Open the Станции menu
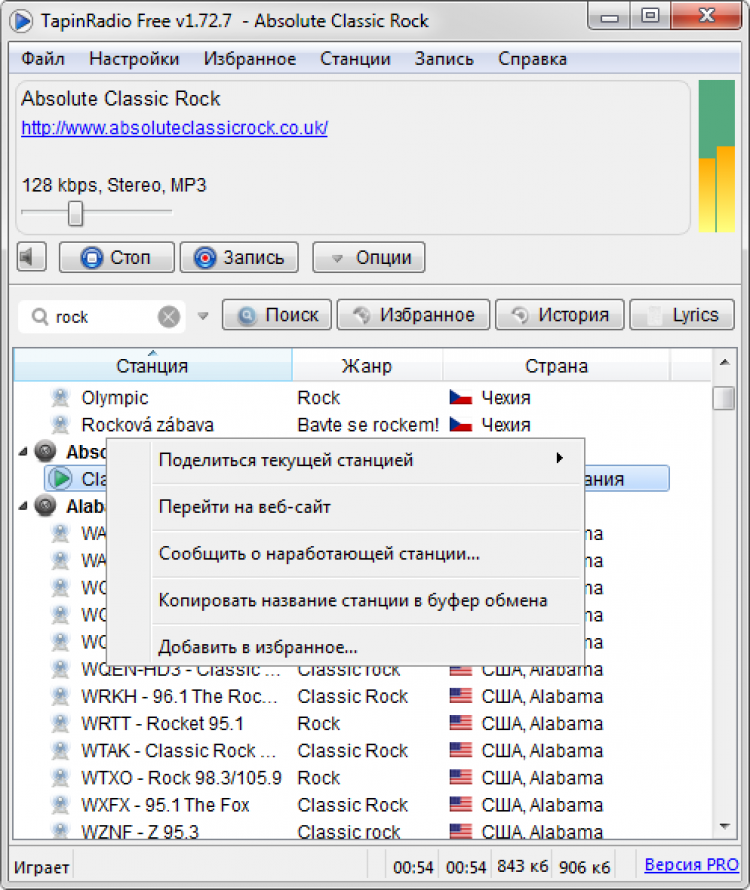 pos(355,58)
